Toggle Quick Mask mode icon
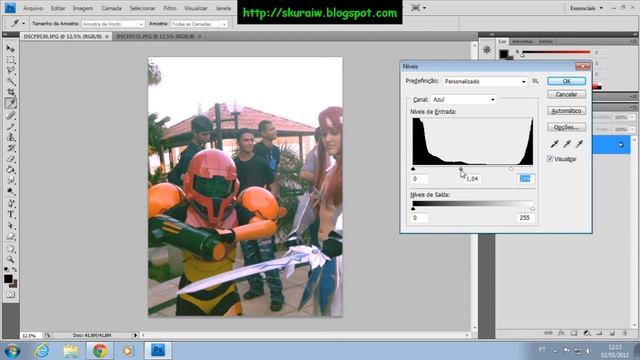Image resolution: width=640 pixels, height=360 pixels. [11, 294]
